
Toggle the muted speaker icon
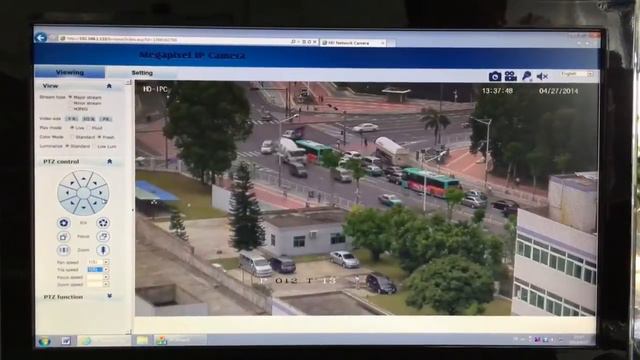pyautogui.click(x=542, y=76)
